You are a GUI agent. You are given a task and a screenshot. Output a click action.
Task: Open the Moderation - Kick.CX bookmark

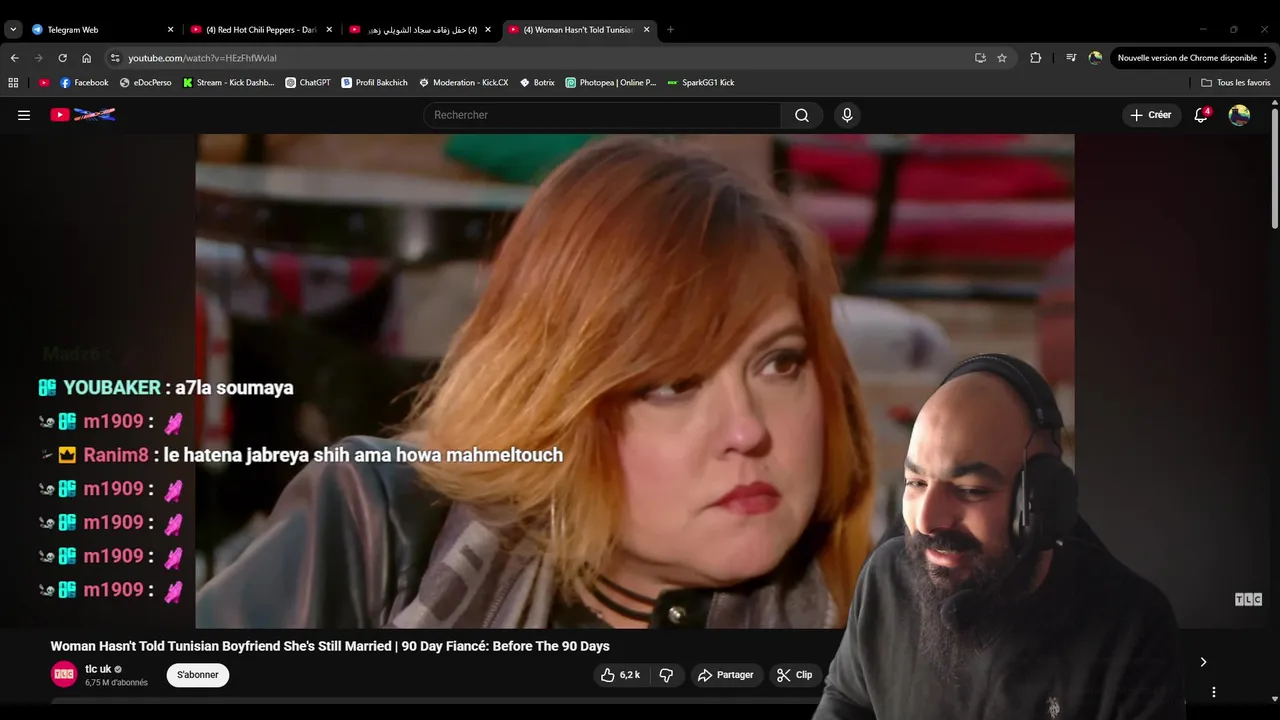coord(463,83)
